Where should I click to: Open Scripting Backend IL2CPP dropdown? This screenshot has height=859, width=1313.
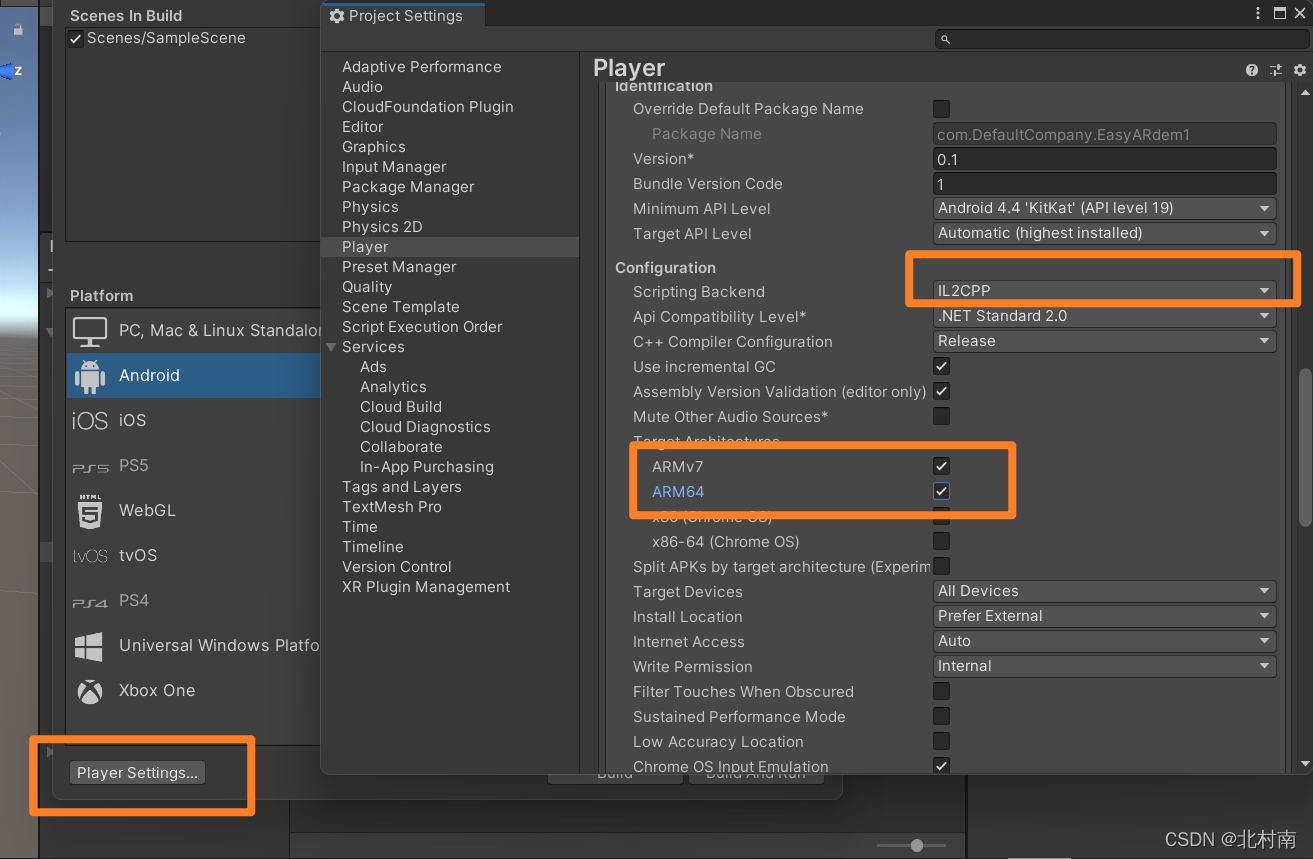coord(1104,291)
